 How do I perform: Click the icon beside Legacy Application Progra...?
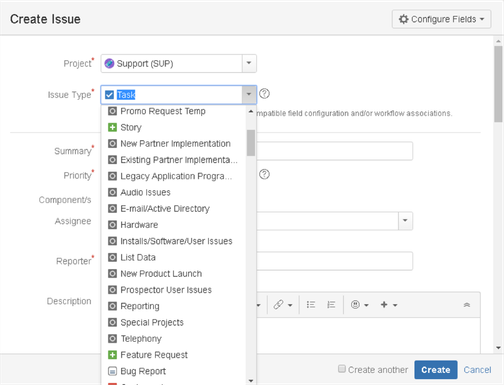tap(112, 176)
